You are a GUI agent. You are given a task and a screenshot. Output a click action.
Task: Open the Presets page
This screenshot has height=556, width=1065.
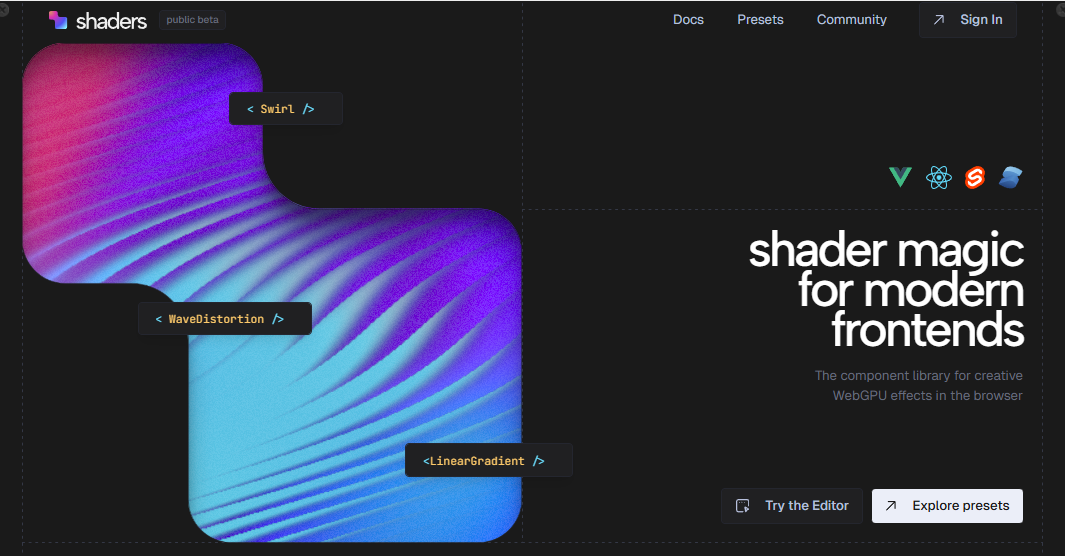pos(760,20)
